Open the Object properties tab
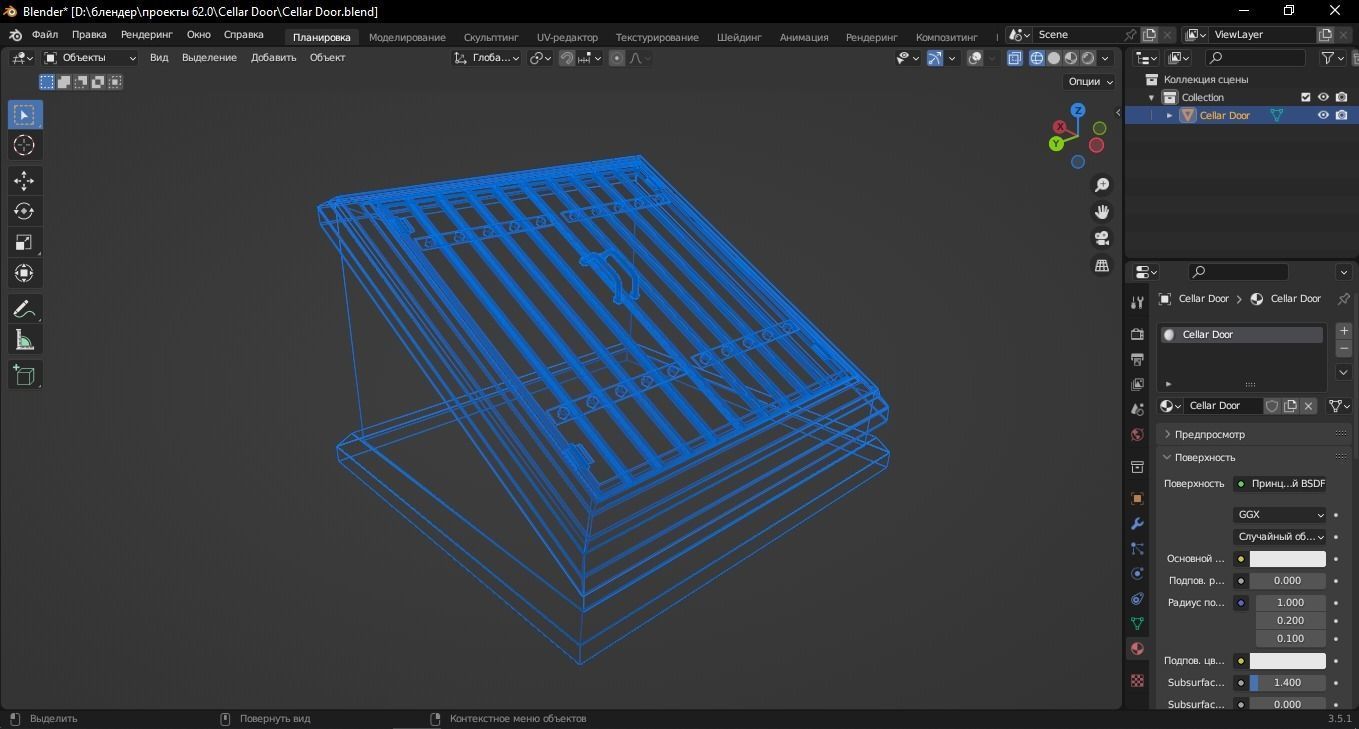Image resolution: width=1359 pixels, height=729 pixels. pos(1137,498)
